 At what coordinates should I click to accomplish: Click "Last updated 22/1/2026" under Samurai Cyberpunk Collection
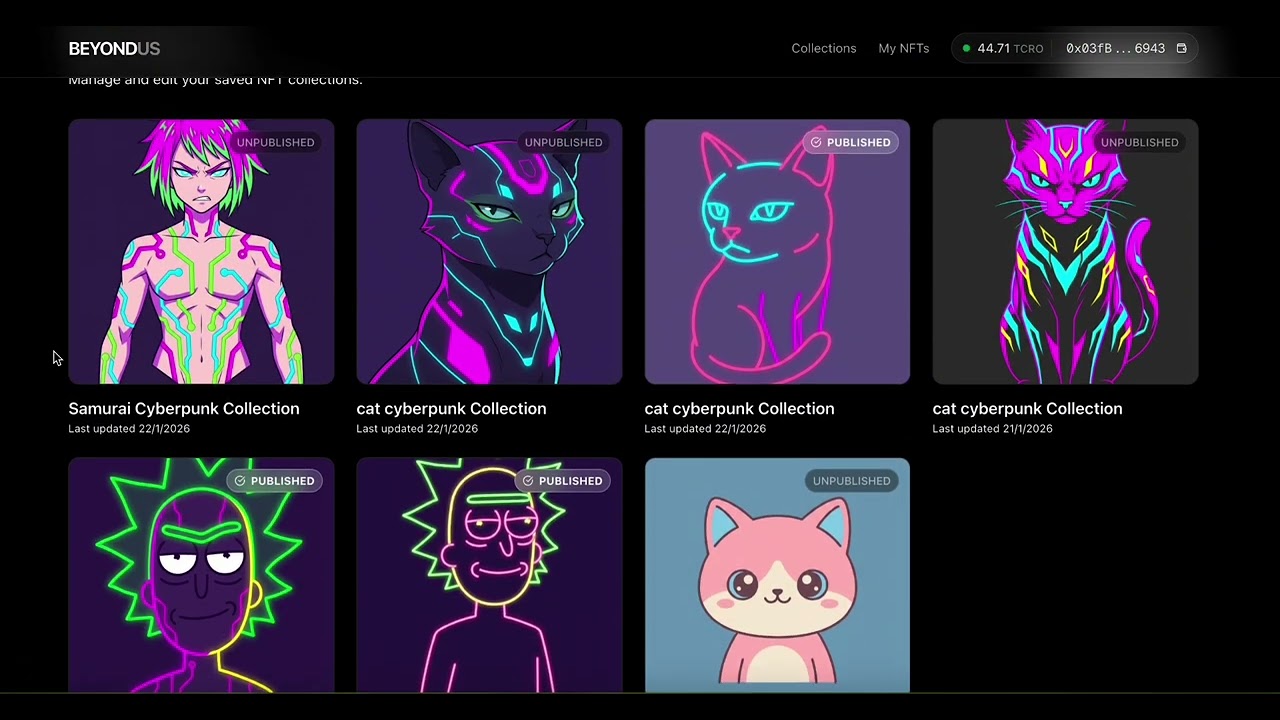(129, 428)
